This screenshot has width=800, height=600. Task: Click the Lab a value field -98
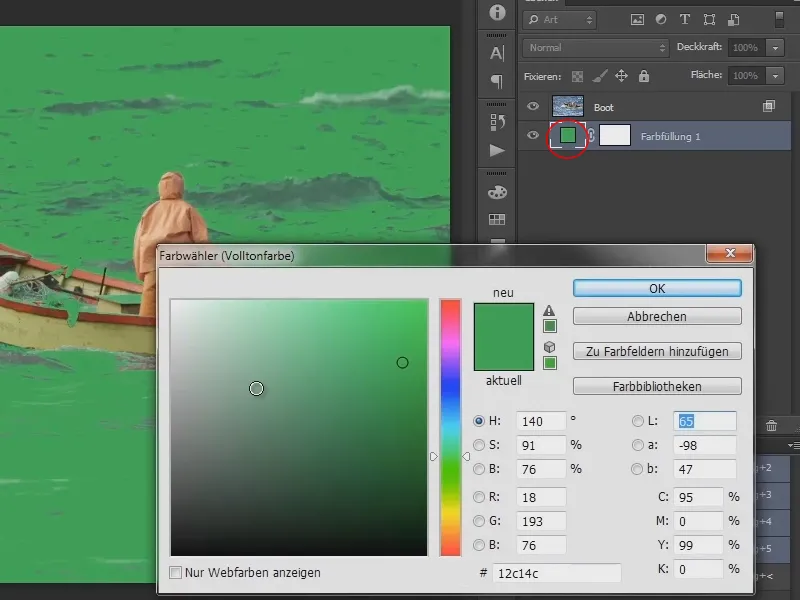coord(705,445)
